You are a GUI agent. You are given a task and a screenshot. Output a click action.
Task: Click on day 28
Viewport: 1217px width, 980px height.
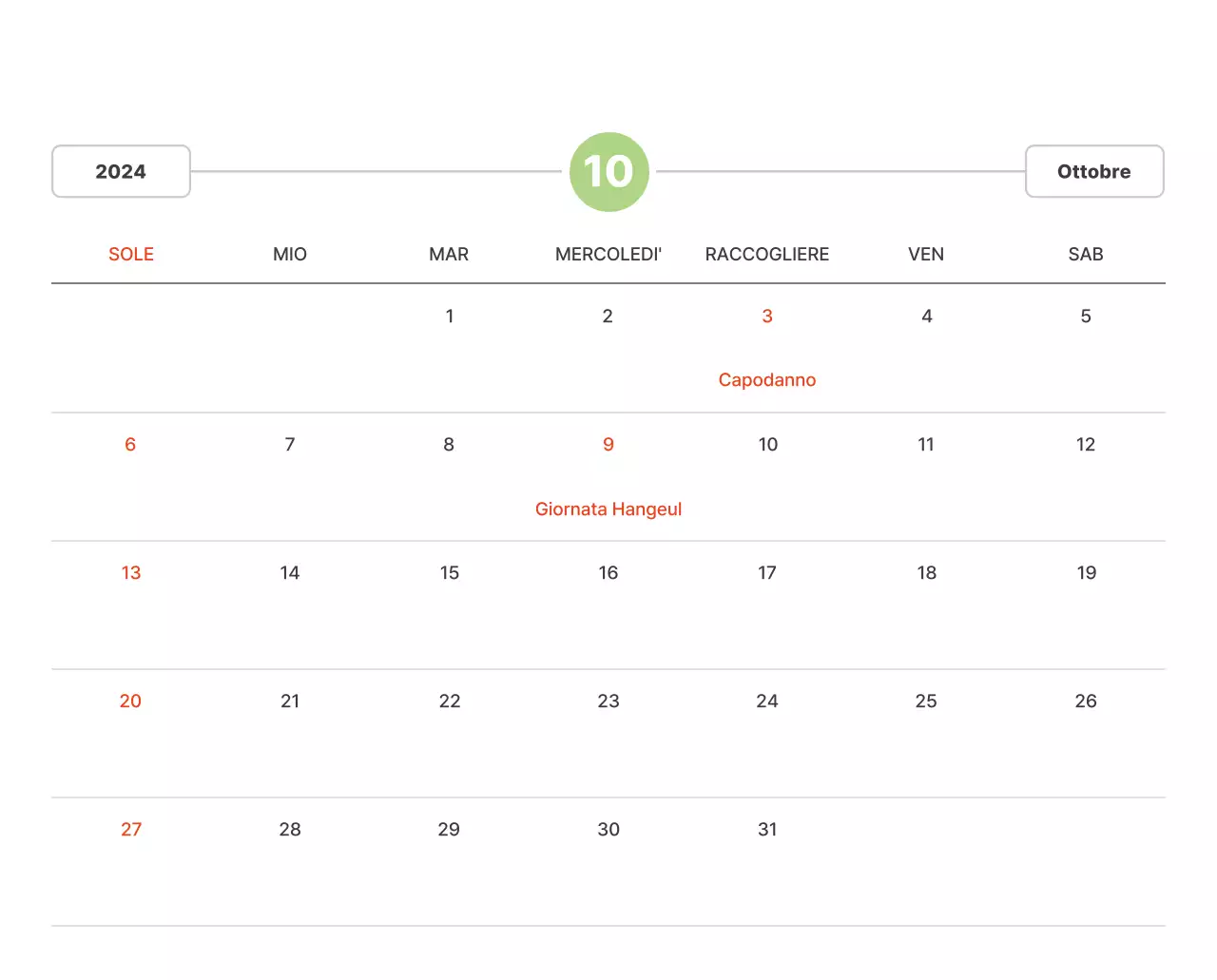(290, 830)
